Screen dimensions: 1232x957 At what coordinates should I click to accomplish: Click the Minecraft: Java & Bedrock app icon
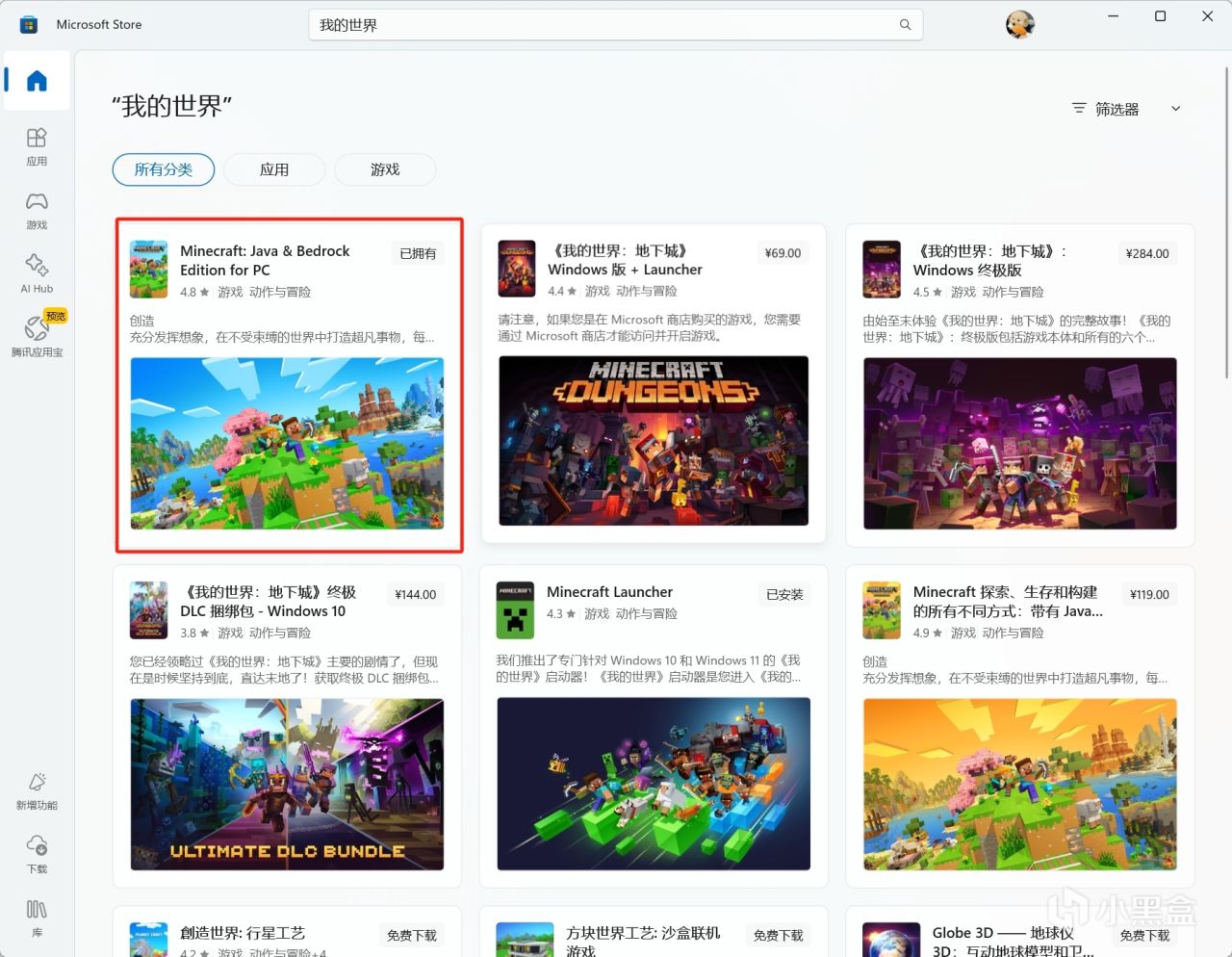coord(148,270)
